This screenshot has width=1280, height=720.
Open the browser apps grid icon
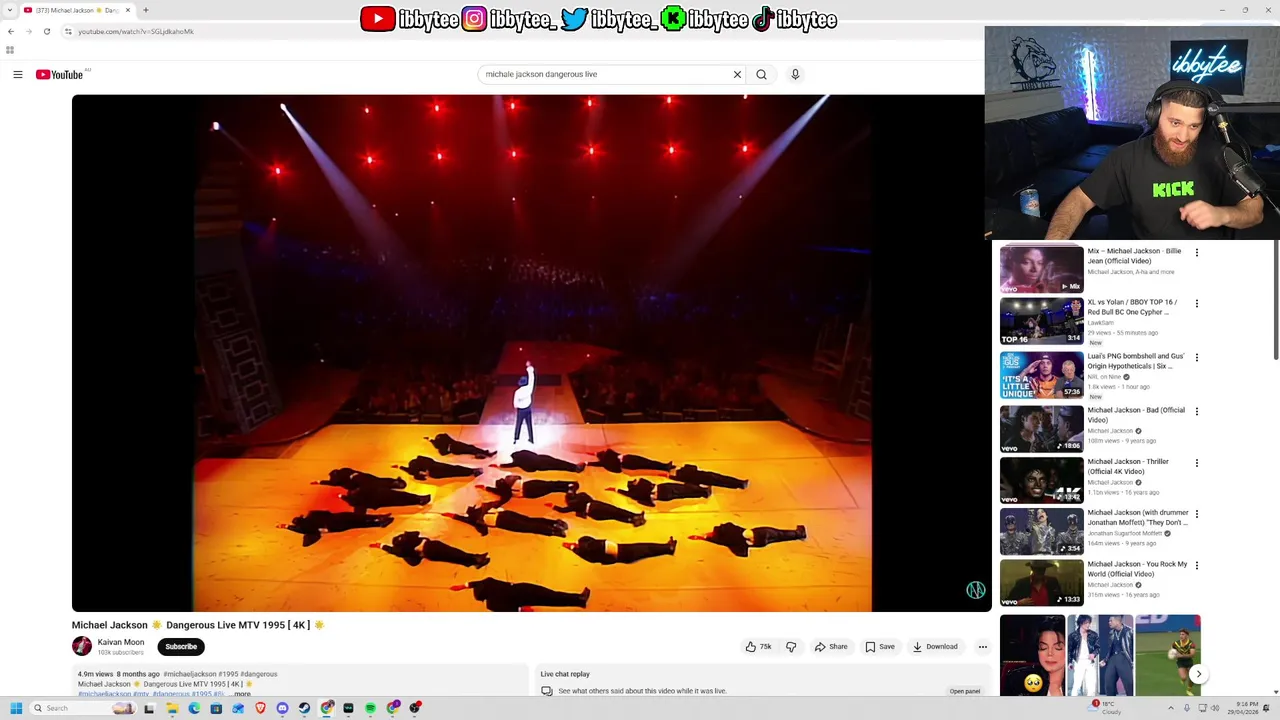click(x=10, y=49)
